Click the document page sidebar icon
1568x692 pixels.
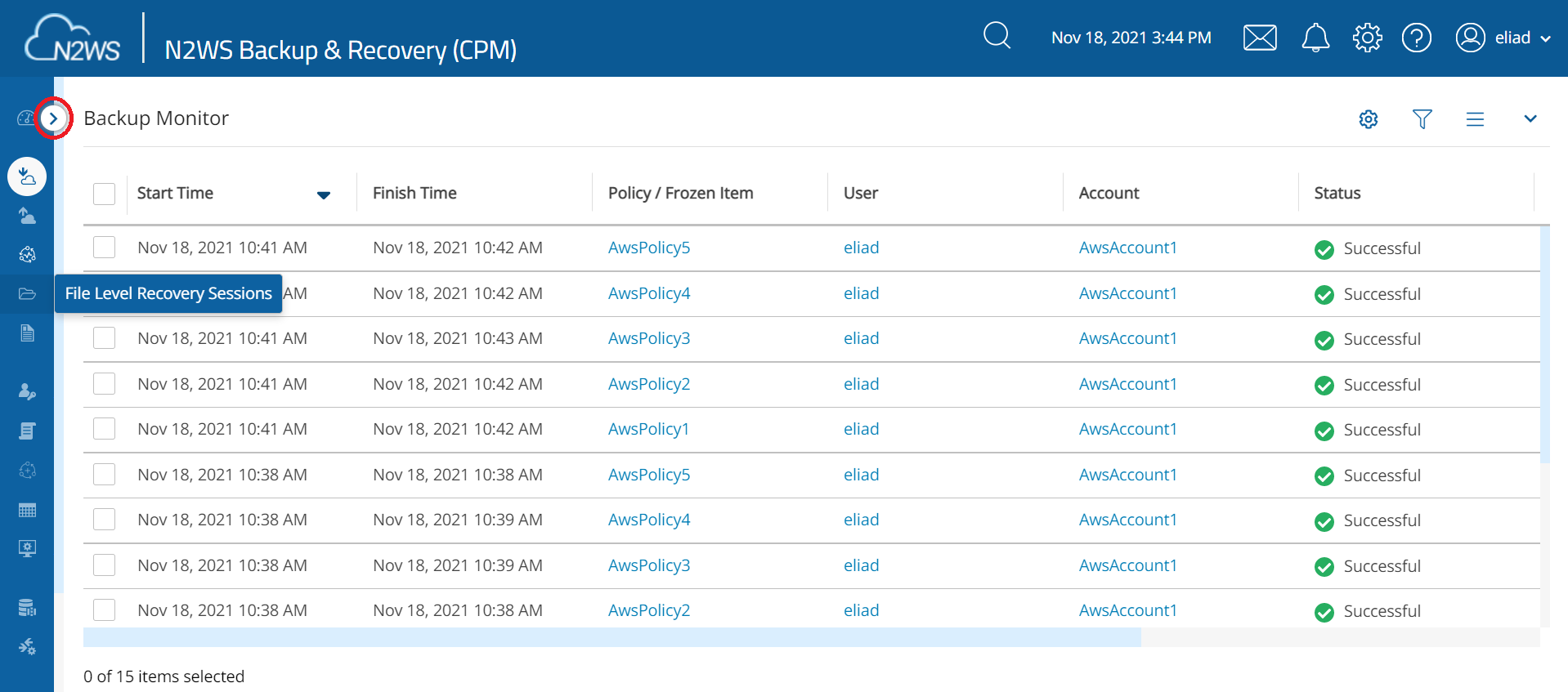pyautogui.click(x=27, y=333)
